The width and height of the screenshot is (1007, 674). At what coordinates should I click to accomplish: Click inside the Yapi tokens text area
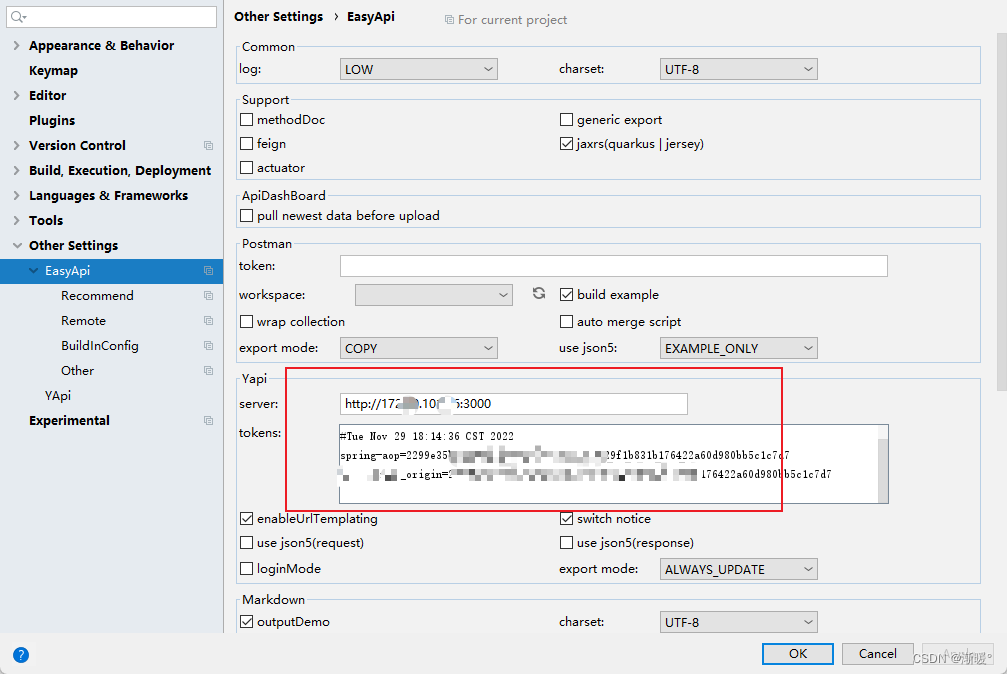click(609, 464)
